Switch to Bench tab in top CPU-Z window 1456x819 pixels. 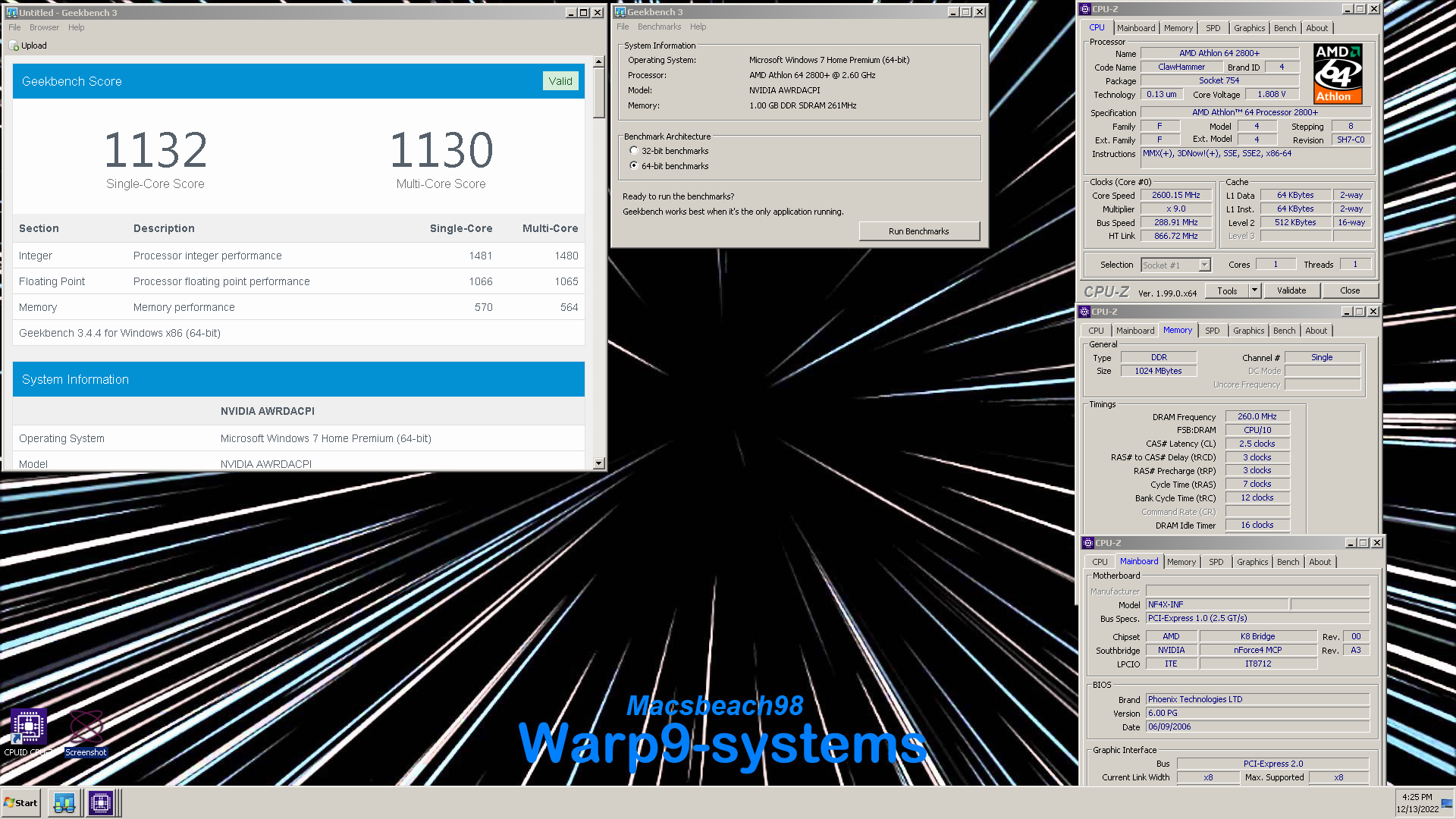tap(1285, 28)
